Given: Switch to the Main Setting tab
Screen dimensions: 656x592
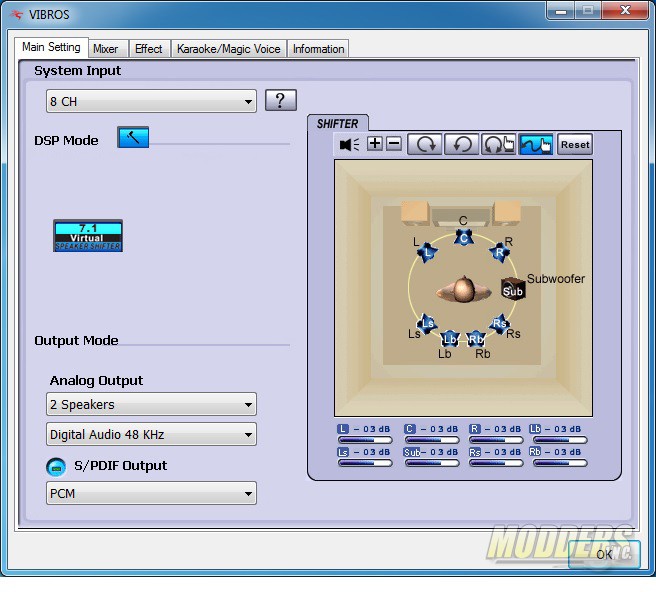Looking at the screenshot, I should click(51, 47).
